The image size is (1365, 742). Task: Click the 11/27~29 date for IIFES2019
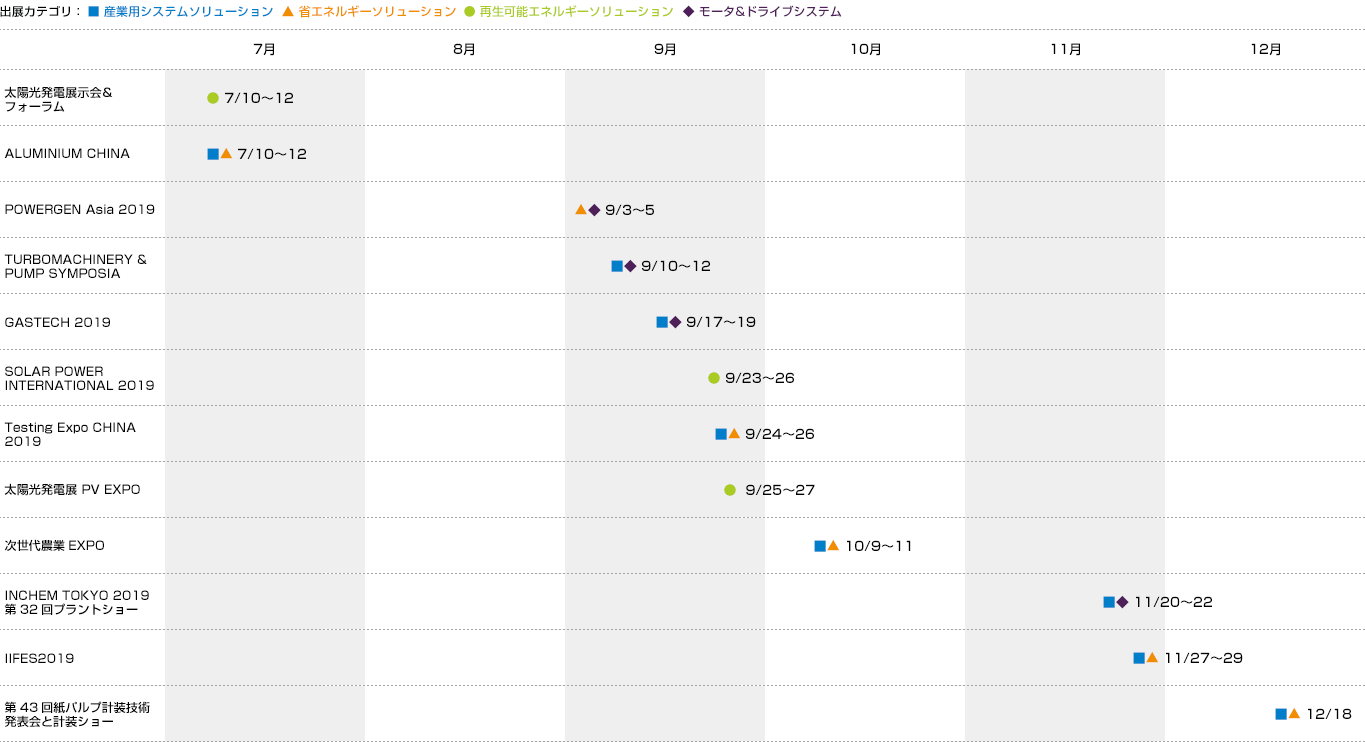[x=1204, y=658]
